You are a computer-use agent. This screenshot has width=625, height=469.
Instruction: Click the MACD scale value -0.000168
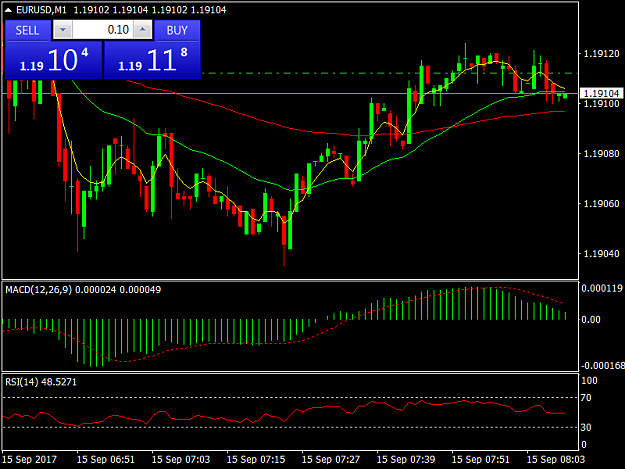603,365
